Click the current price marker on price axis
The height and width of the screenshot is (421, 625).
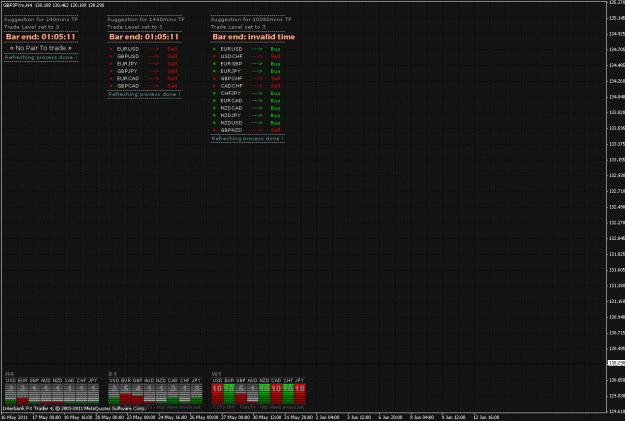[616, 363]
